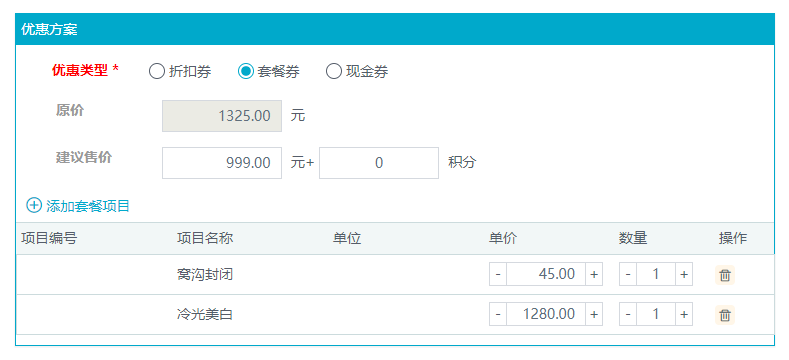Click the 建议售价 field showing 999.00
789x360 pixels.
[222, 163]
